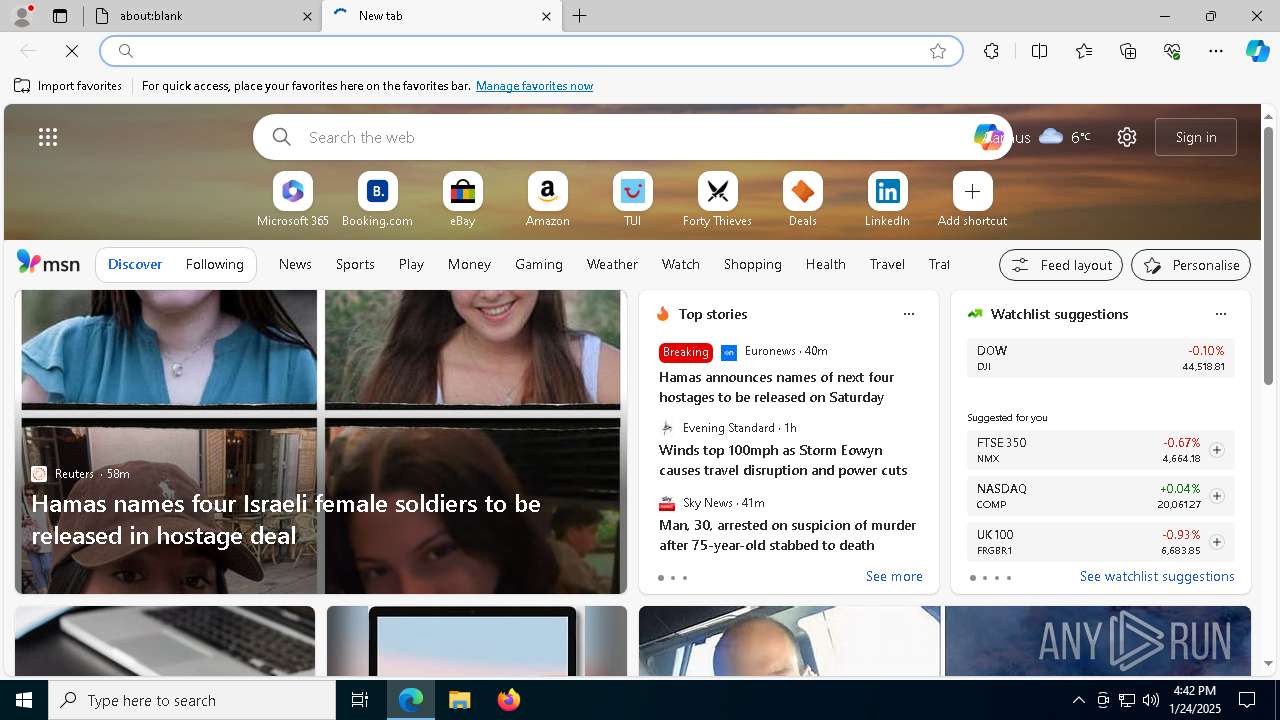The width and height of the screenshot is (1280, 720).
Task: Open the TUI shortcut tile
Action: pyautogui.click(x=632, y=200)
